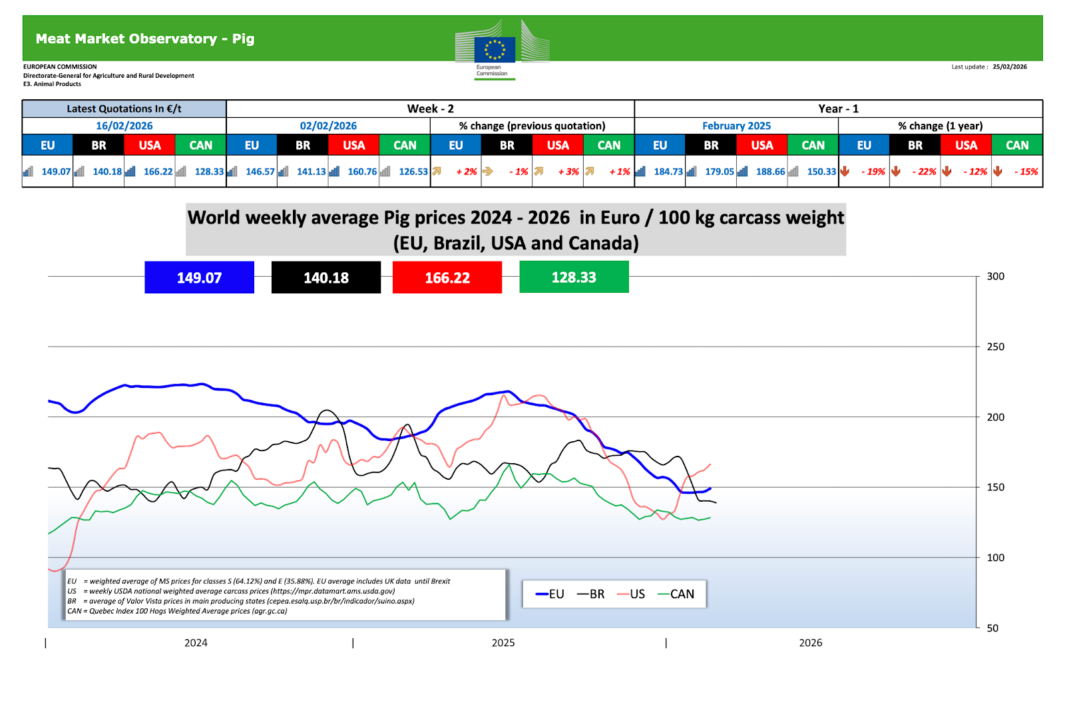The height and width of the screenshot is (708, 1065).
Task: Click the February 2025 date heading
Action: point(736,126)
